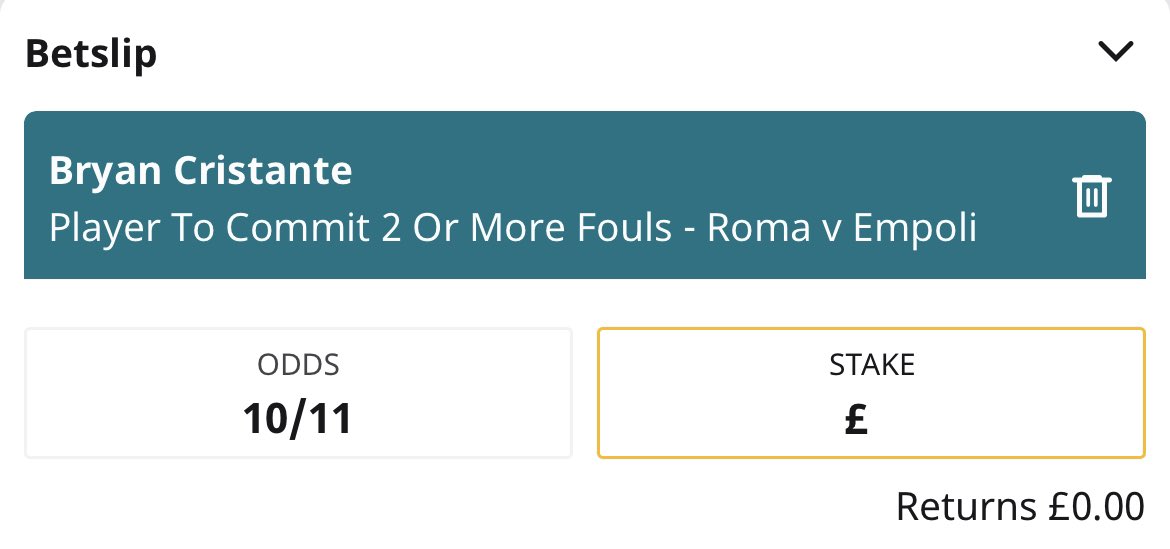Focus the Stake input field
The height and width of the screenshot is (549, 1170).
pos(870,393)
